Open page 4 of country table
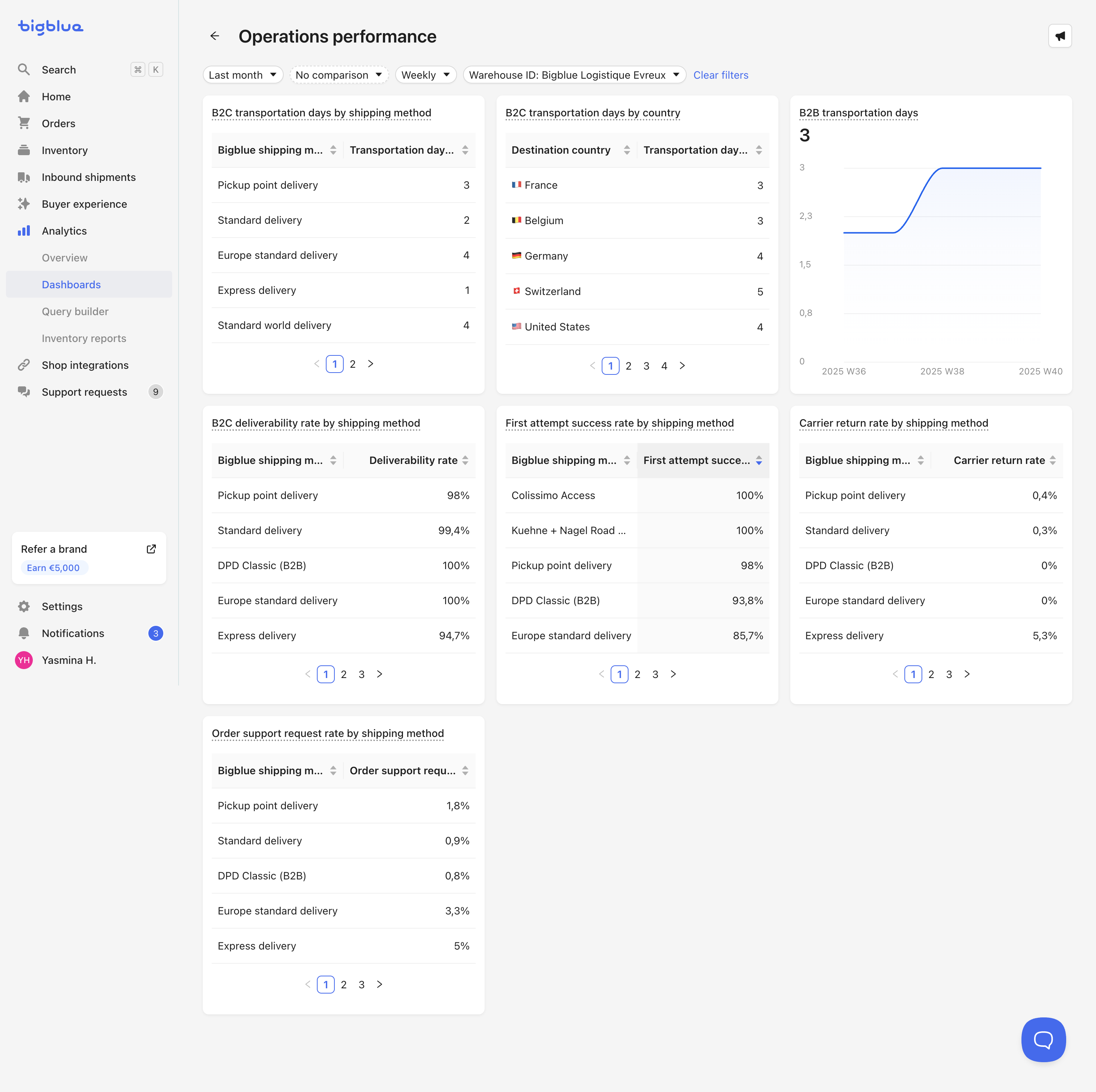The image size is (1096, 1092). tap(664, 366)
